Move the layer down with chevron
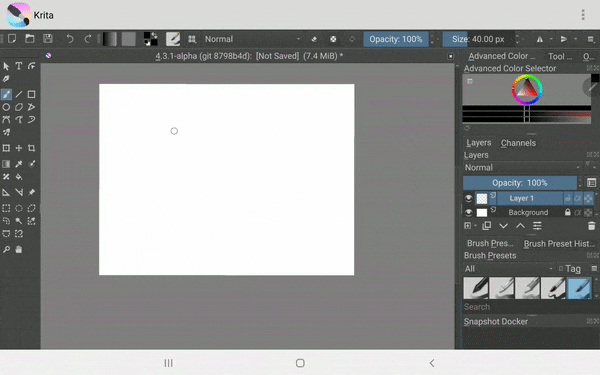Image resolution: width=600 pixels, height=375 pixels. (504, 226)
